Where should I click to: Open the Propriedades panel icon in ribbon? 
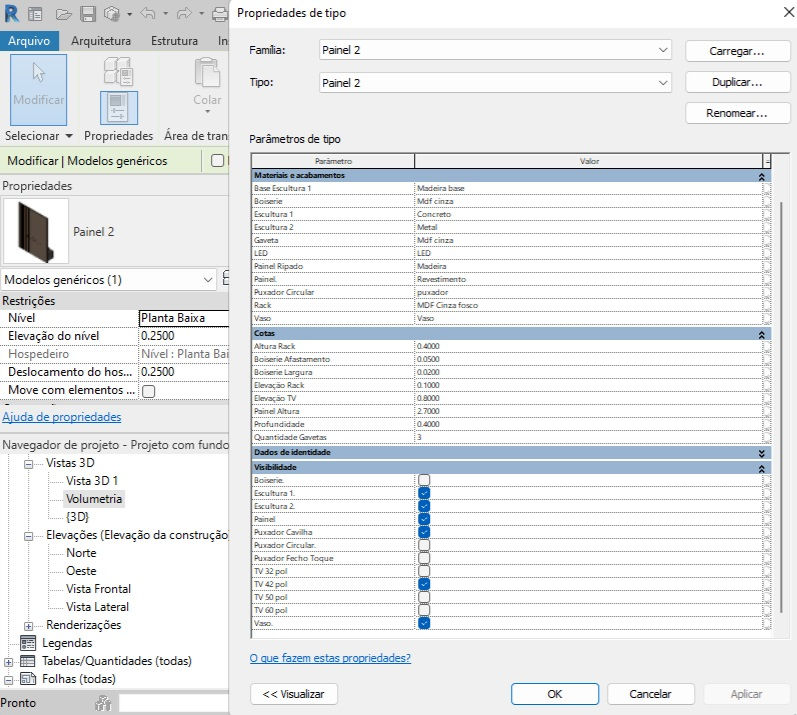[x=118, y=108]
